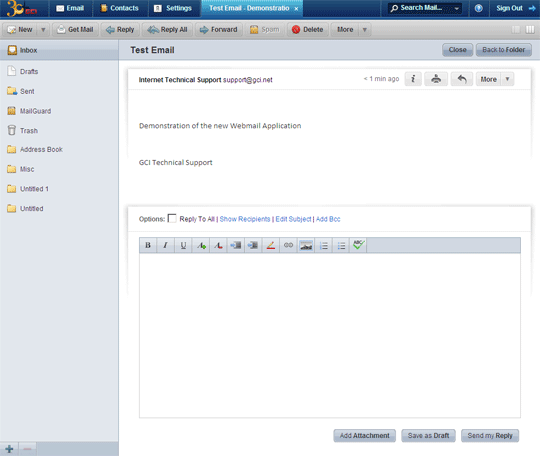Decrease font size with red minus icon

pos(218,245)
